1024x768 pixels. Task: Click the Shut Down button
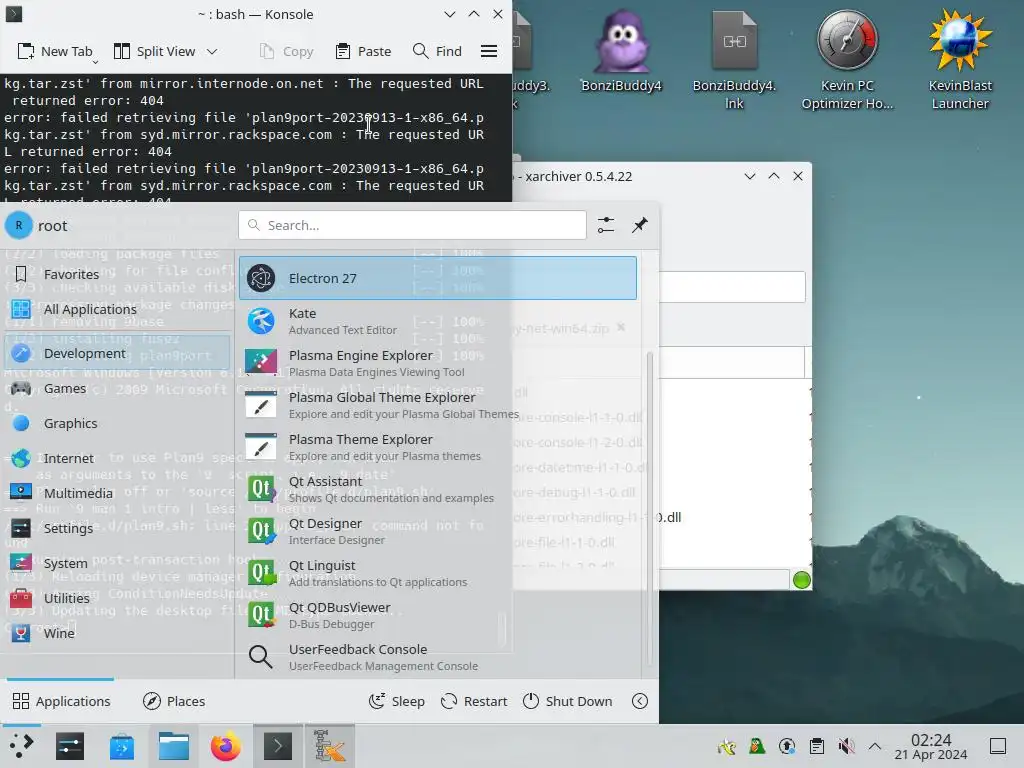[x=568, y=701]
